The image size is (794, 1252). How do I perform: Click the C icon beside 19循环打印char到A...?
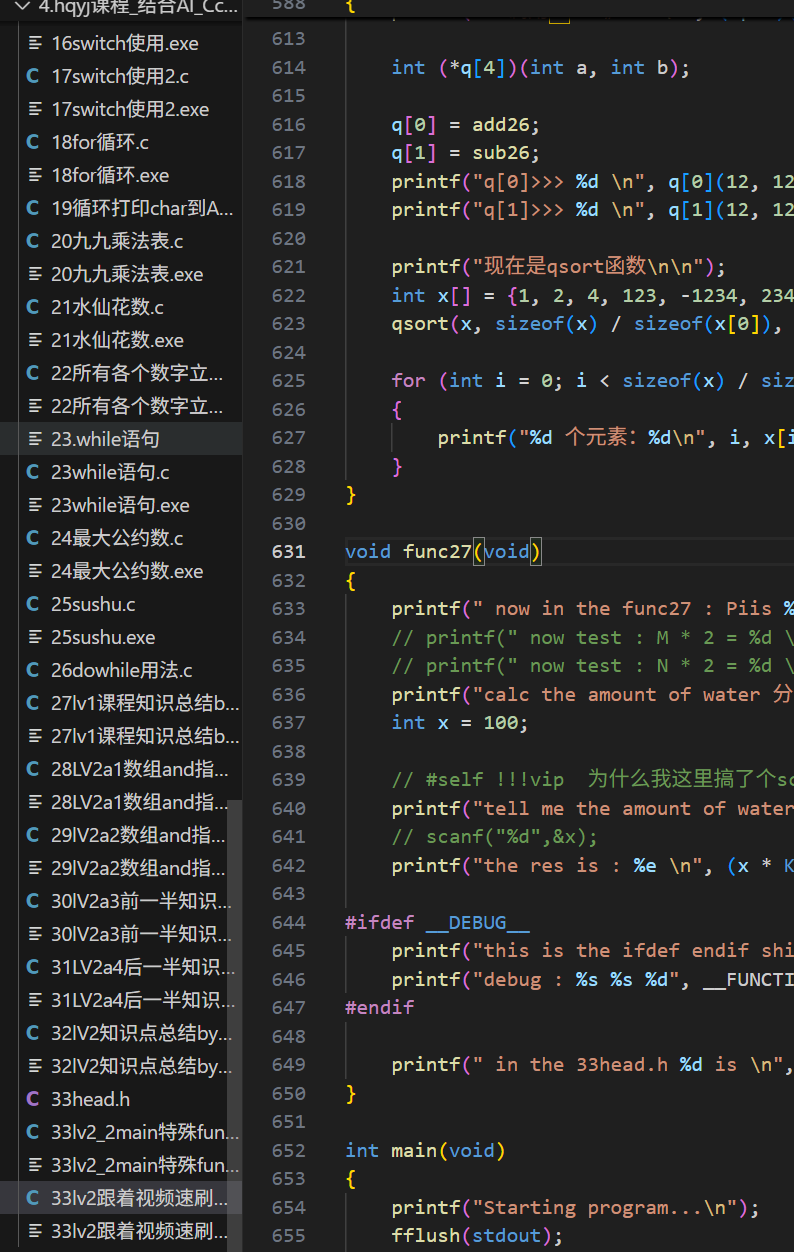[x=33, y=208]
